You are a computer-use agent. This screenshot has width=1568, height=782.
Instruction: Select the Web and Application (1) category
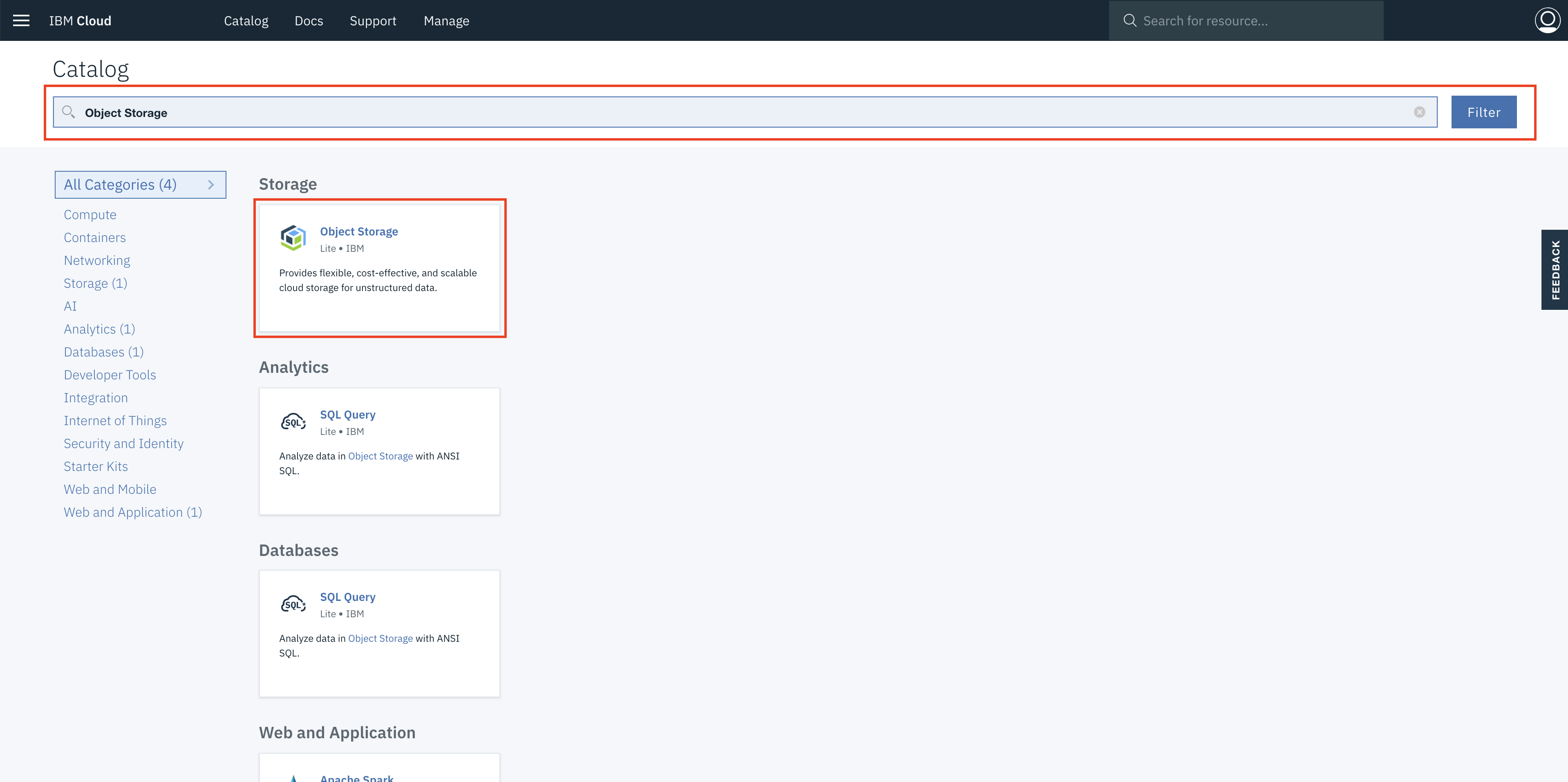[x=133, y=512]
